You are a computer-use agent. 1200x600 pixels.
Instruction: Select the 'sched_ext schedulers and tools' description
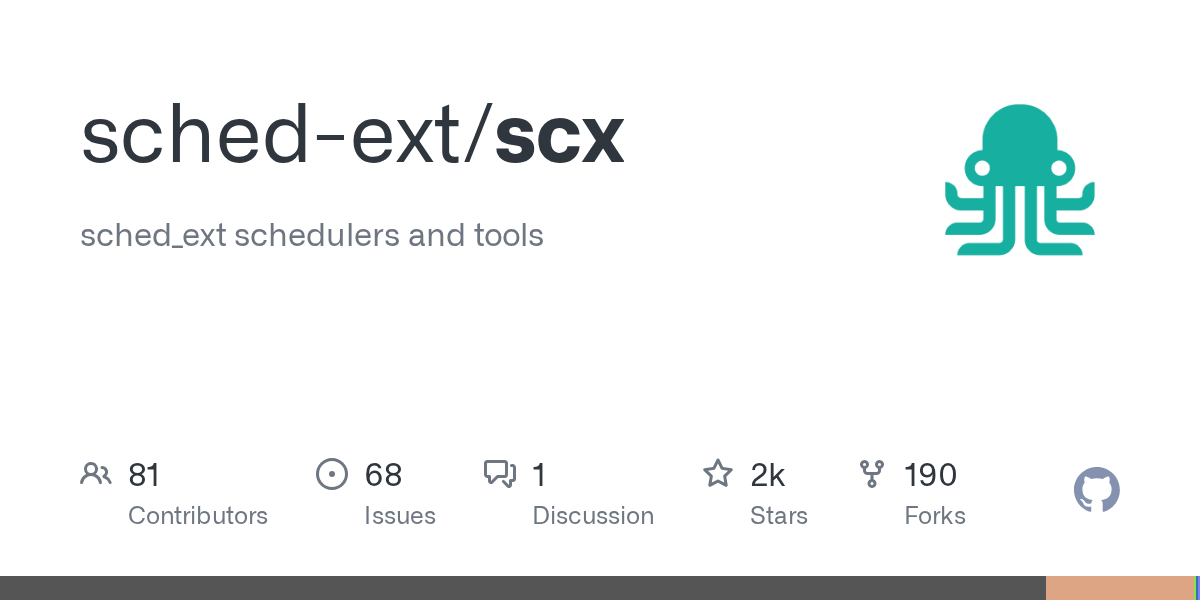click(312, 236)
